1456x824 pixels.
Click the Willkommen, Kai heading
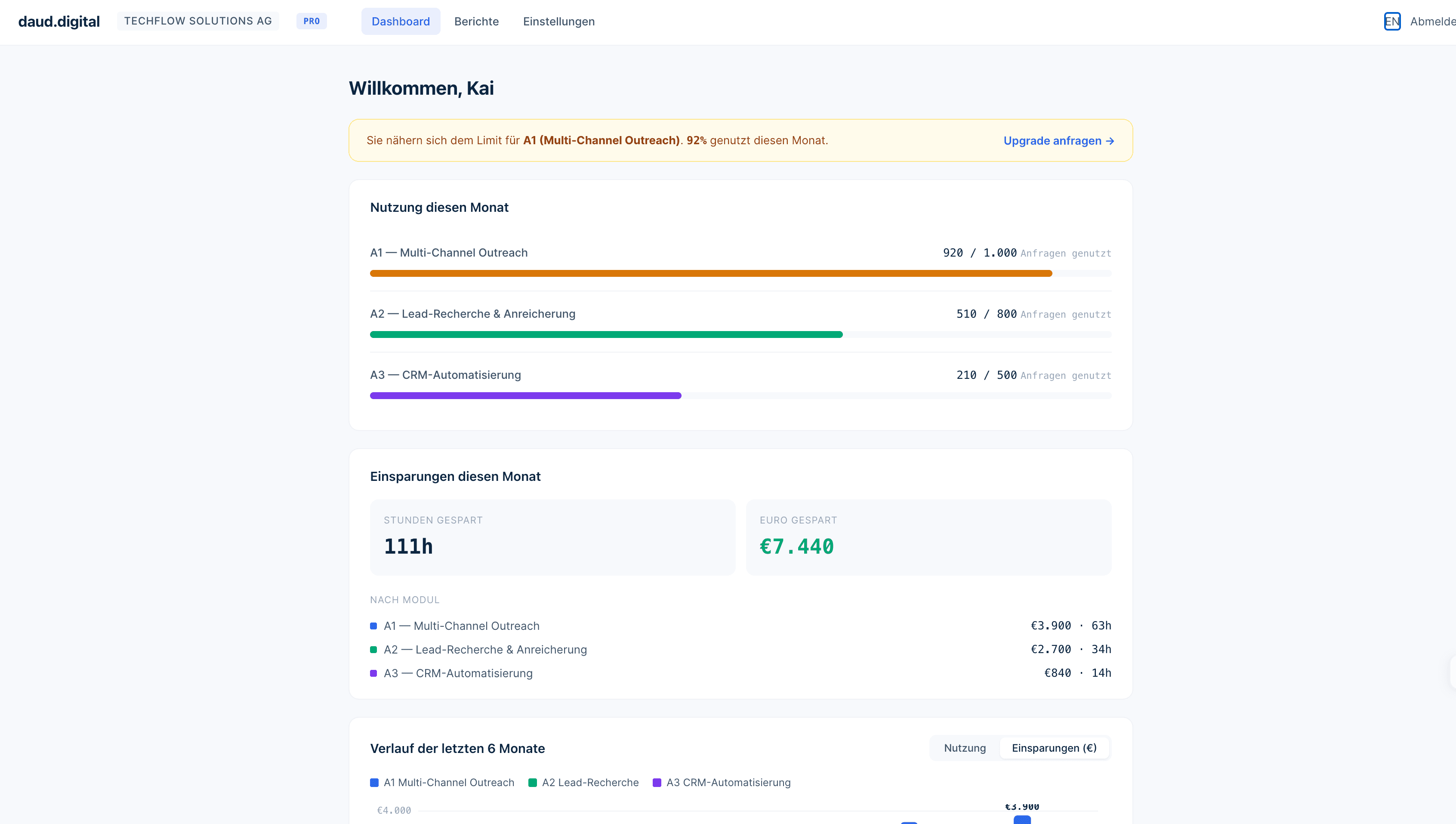tap(421, 88)
